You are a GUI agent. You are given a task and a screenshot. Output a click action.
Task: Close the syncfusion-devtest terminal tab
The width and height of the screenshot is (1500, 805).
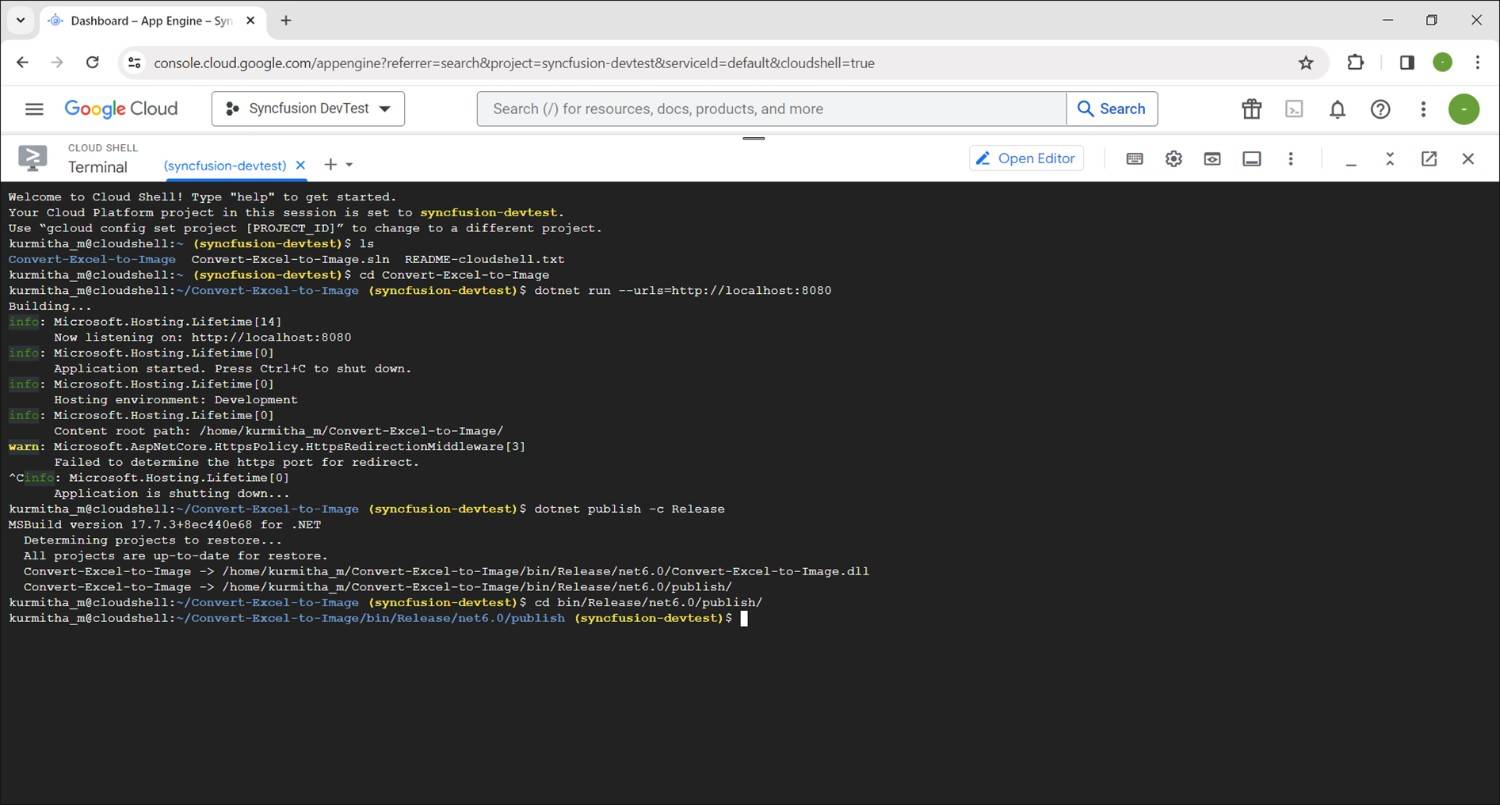pyautogui.click(x=300, y=165)
